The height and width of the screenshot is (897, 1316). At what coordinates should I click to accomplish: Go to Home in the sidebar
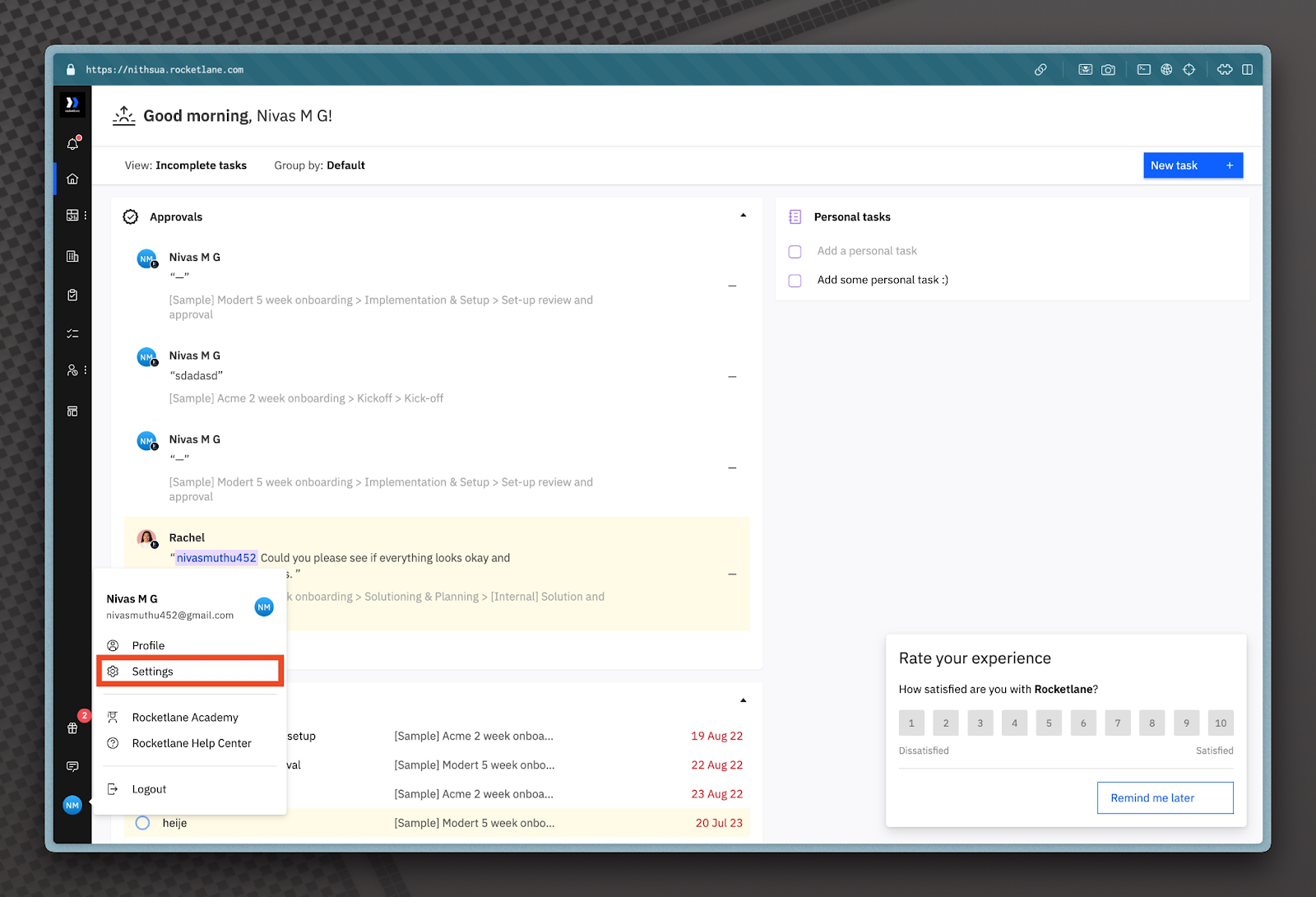pyautogui.click(x=72, y=179)
